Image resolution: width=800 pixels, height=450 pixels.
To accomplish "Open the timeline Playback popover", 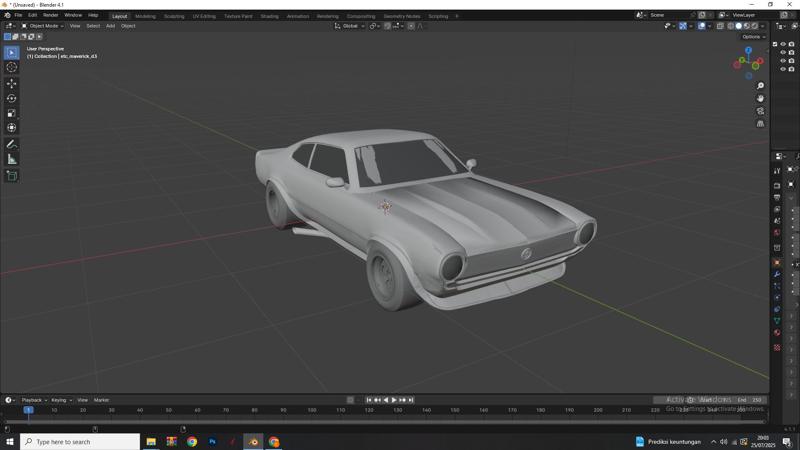I will [33, 400].
